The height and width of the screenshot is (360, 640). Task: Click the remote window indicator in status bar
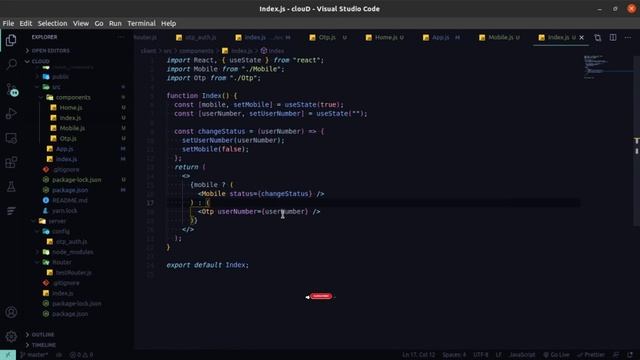[8, 355]
